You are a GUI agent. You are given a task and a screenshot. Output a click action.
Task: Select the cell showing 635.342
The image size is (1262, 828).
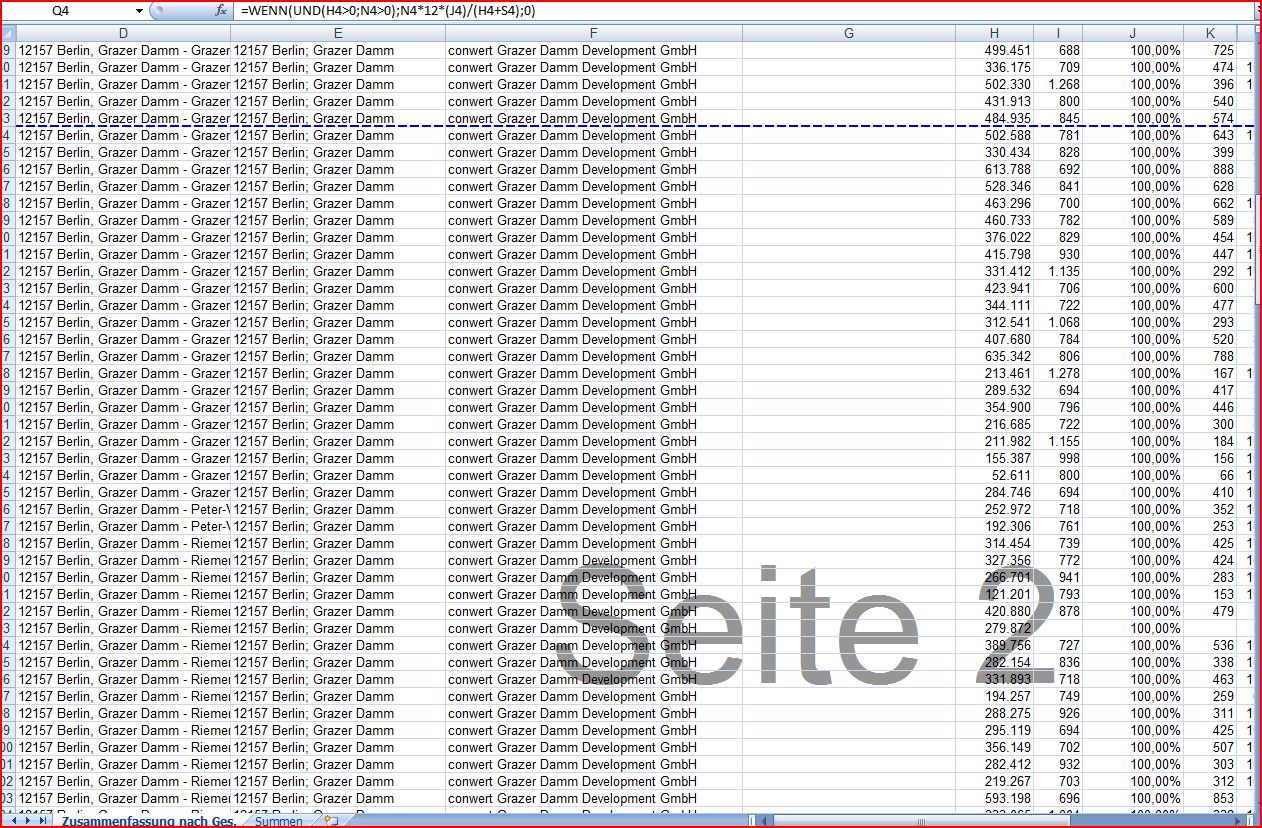[994, 356]
